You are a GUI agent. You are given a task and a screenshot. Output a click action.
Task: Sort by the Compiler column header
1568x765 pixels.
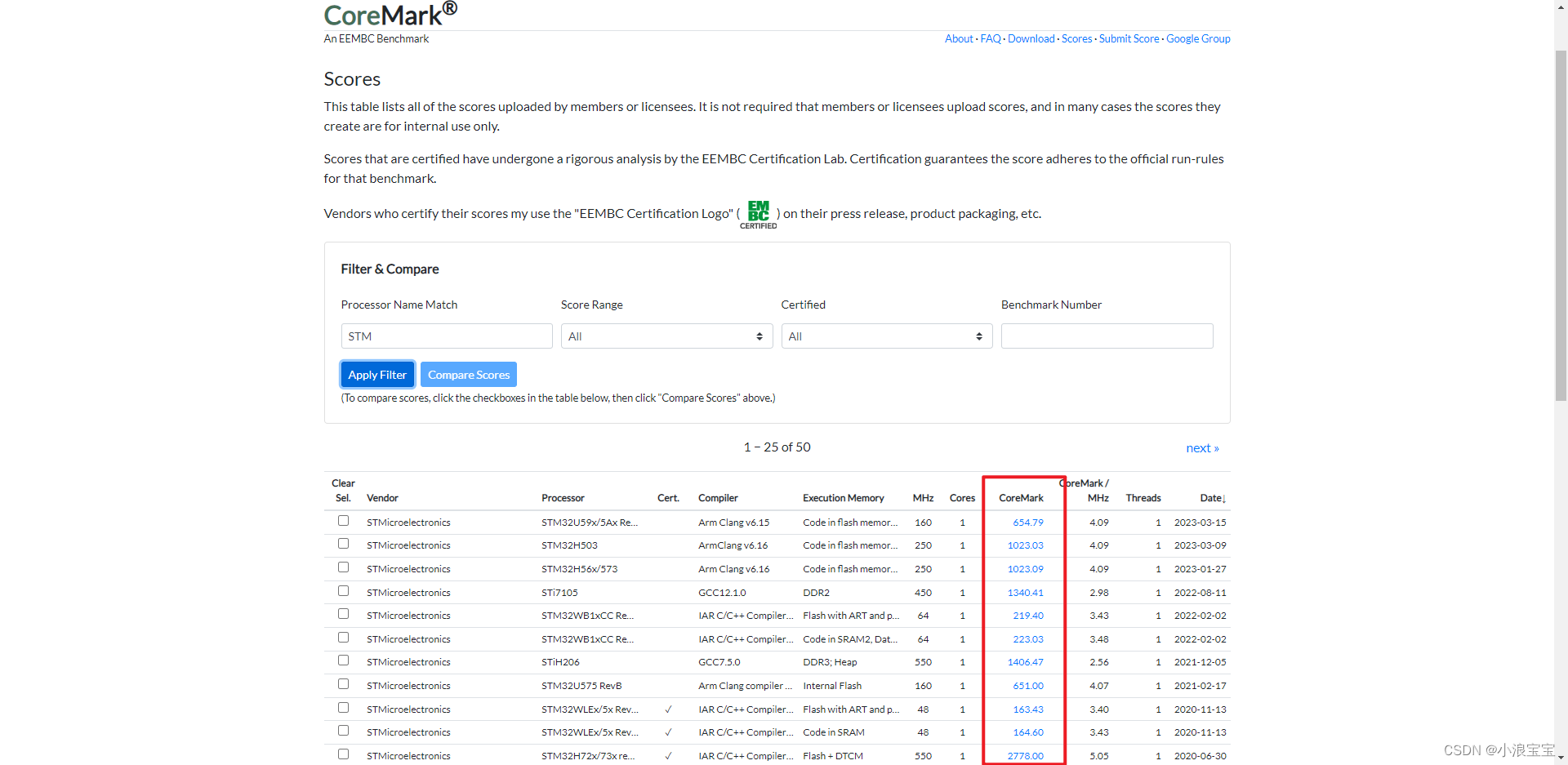pyautogui.click(x=718, y=498)
